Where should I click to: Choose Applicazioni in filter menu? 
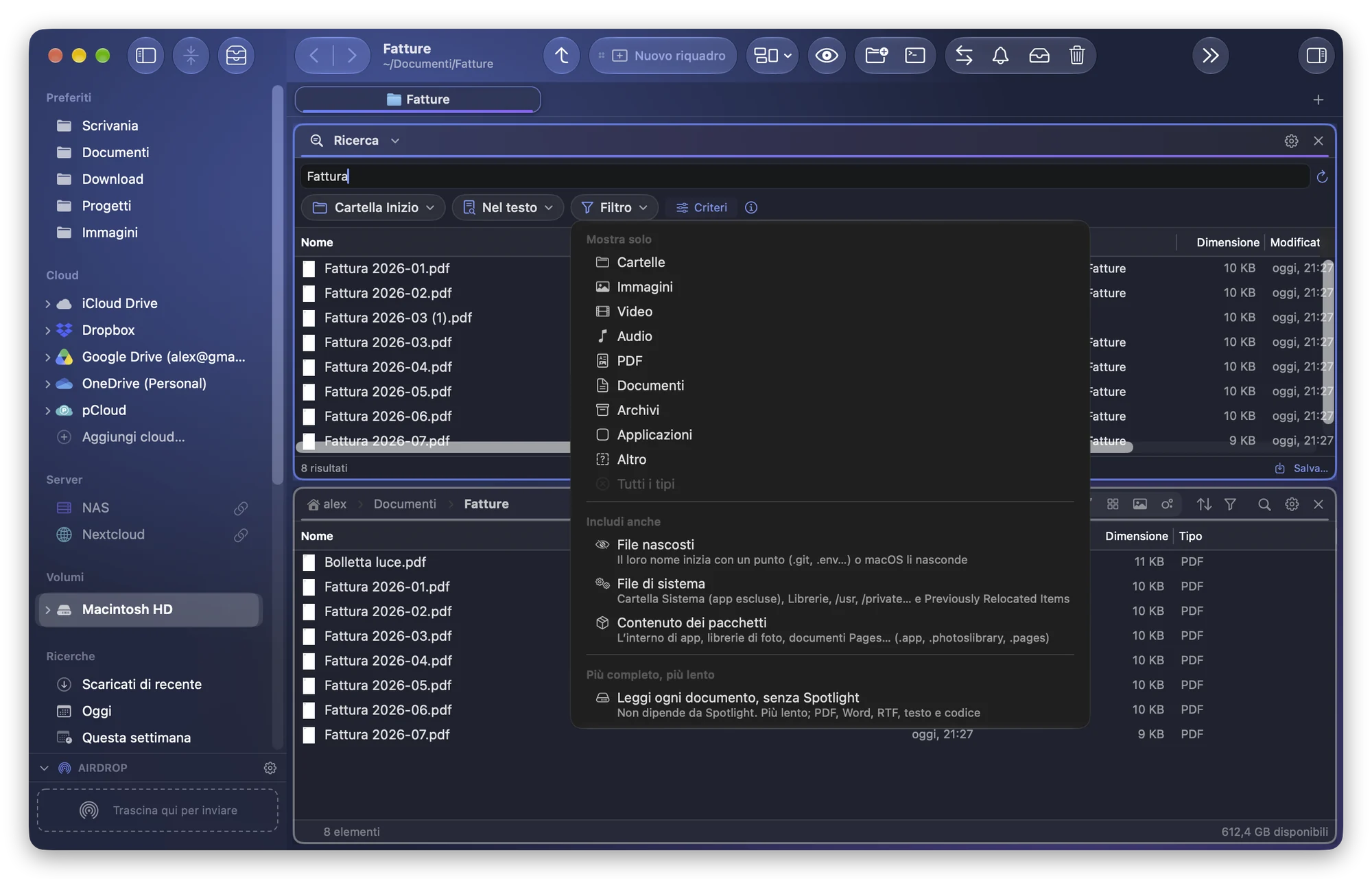point(830,435)
